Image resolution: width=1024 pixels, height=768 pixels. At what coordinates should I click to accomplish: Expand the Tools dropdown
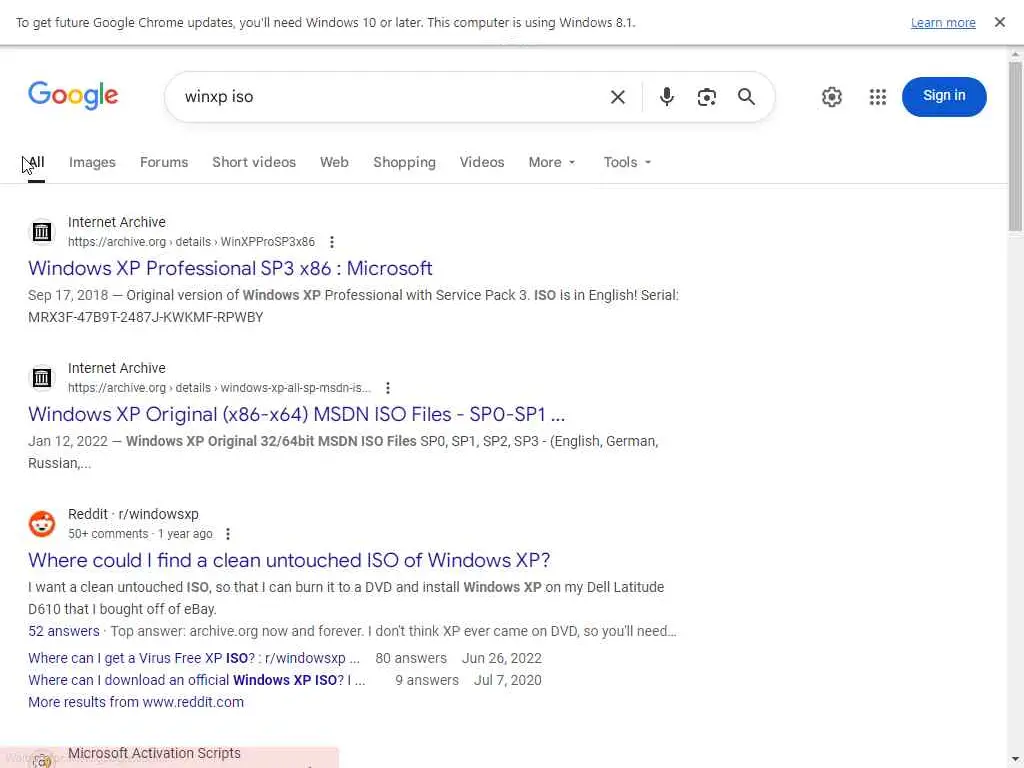tap(627, 162)
